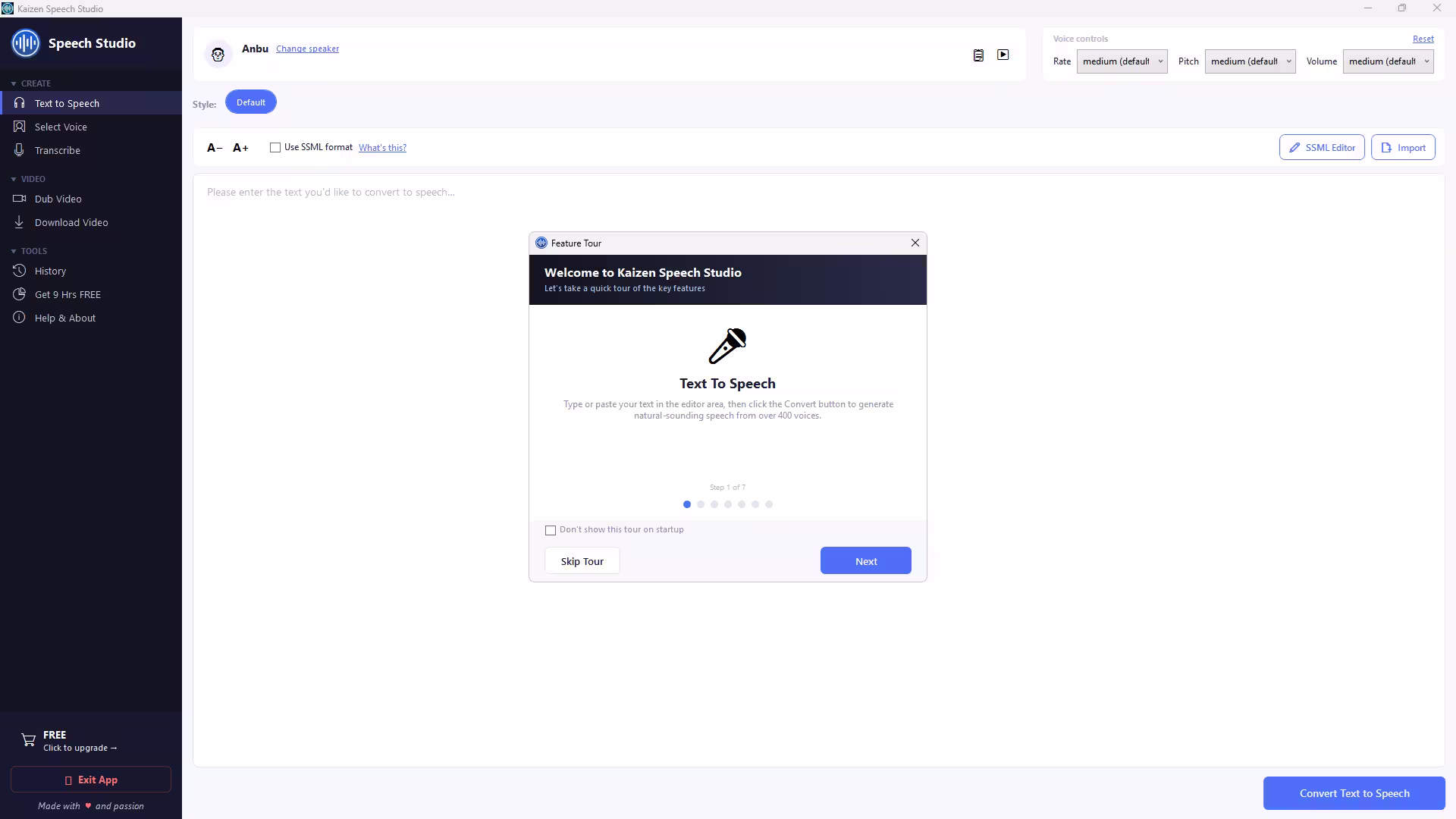Viewport: 1456px width, 819px height.
Task: Open the Pitch dropdown
Action: (1250, 61)
